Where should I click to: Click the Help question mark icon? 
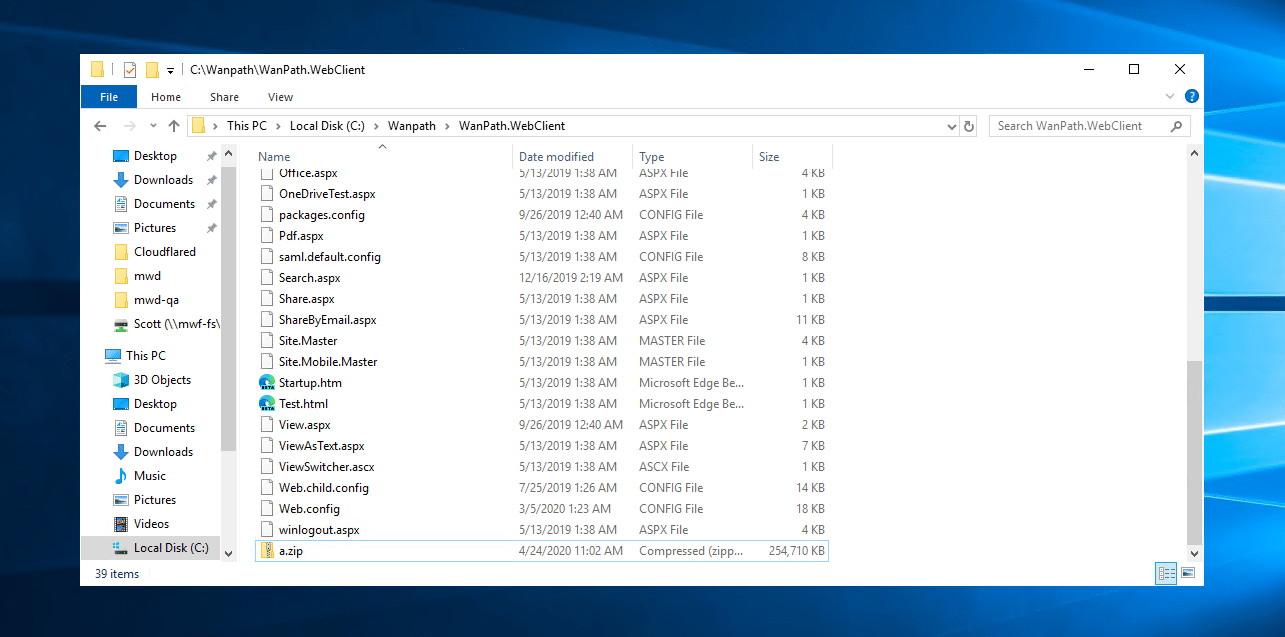(x=1191, y=97)
